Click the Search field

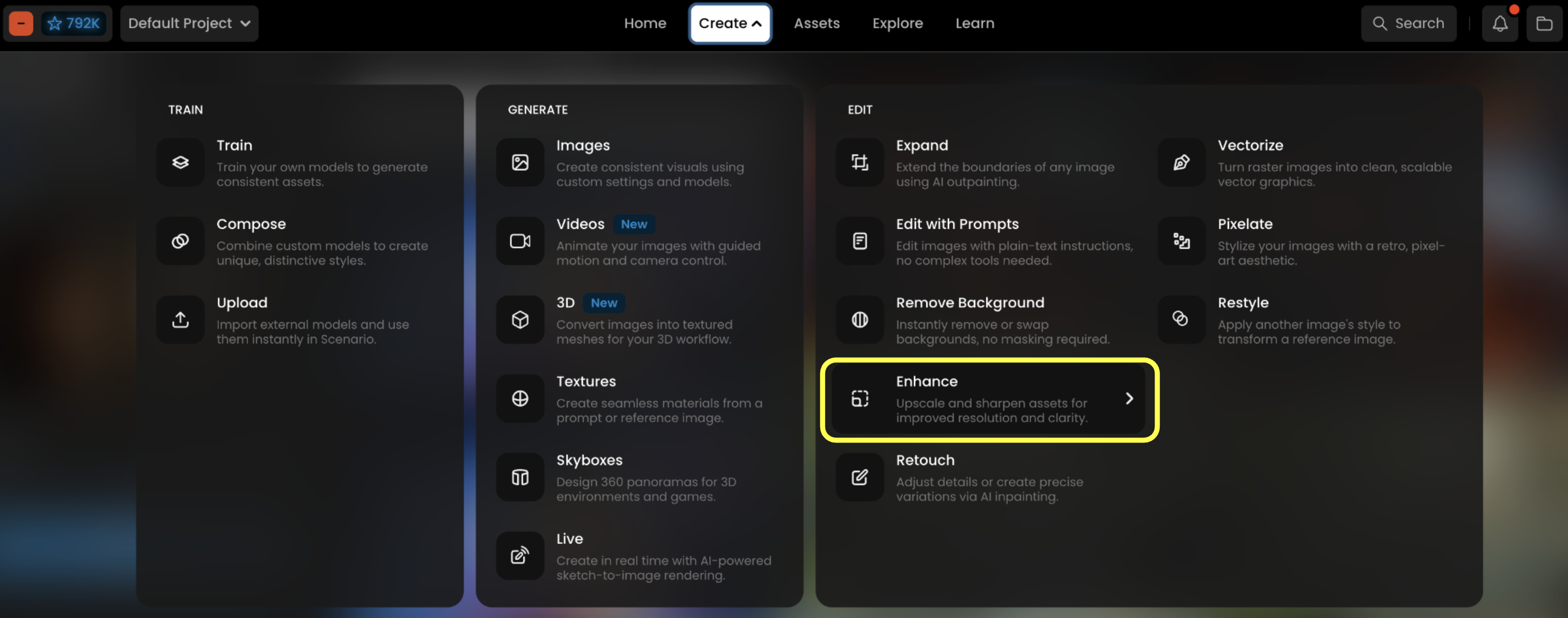click(1409, 24)
